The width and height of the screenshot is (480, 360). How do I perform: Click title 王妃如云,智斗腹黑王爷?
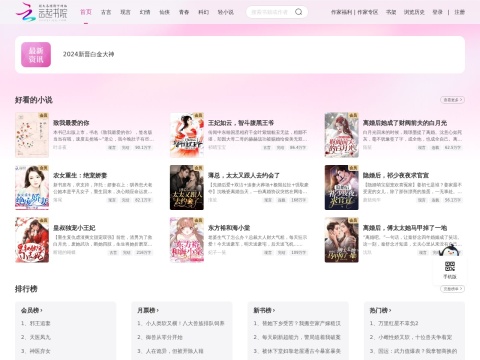pyautogui.click(x=241, y=123)
